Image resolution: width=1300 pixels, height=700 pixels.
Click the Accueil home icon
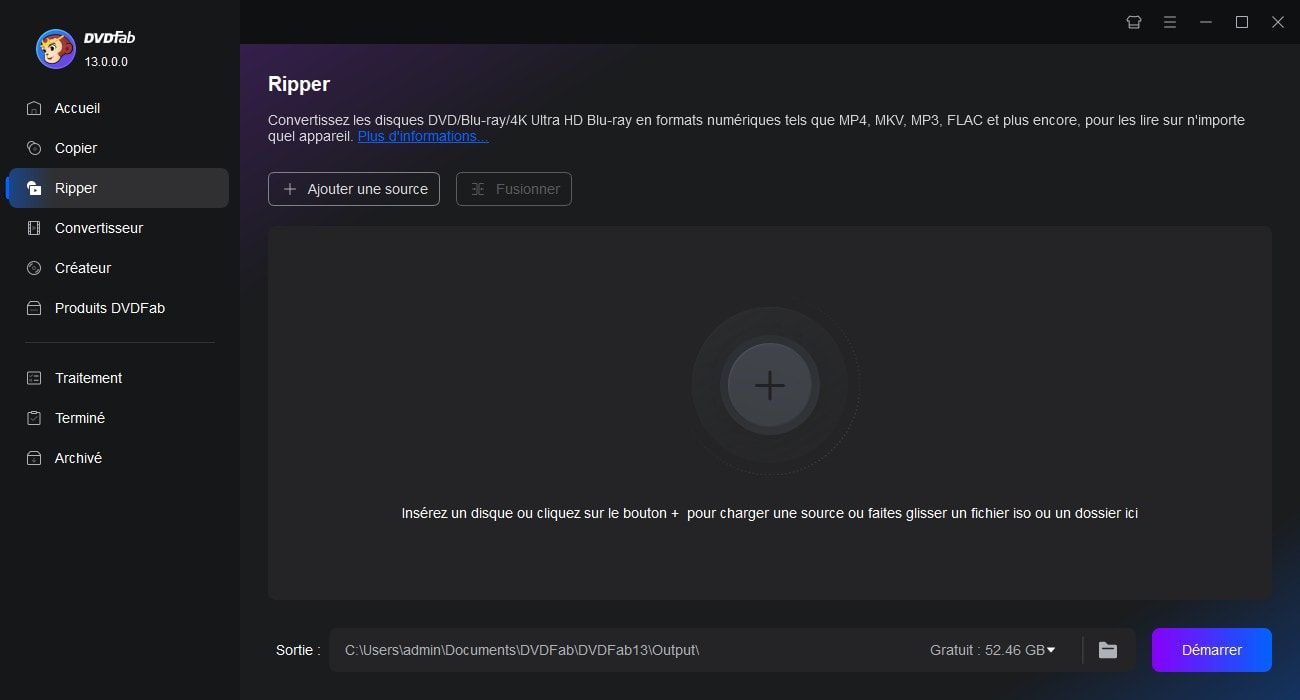tap(34, 108)
